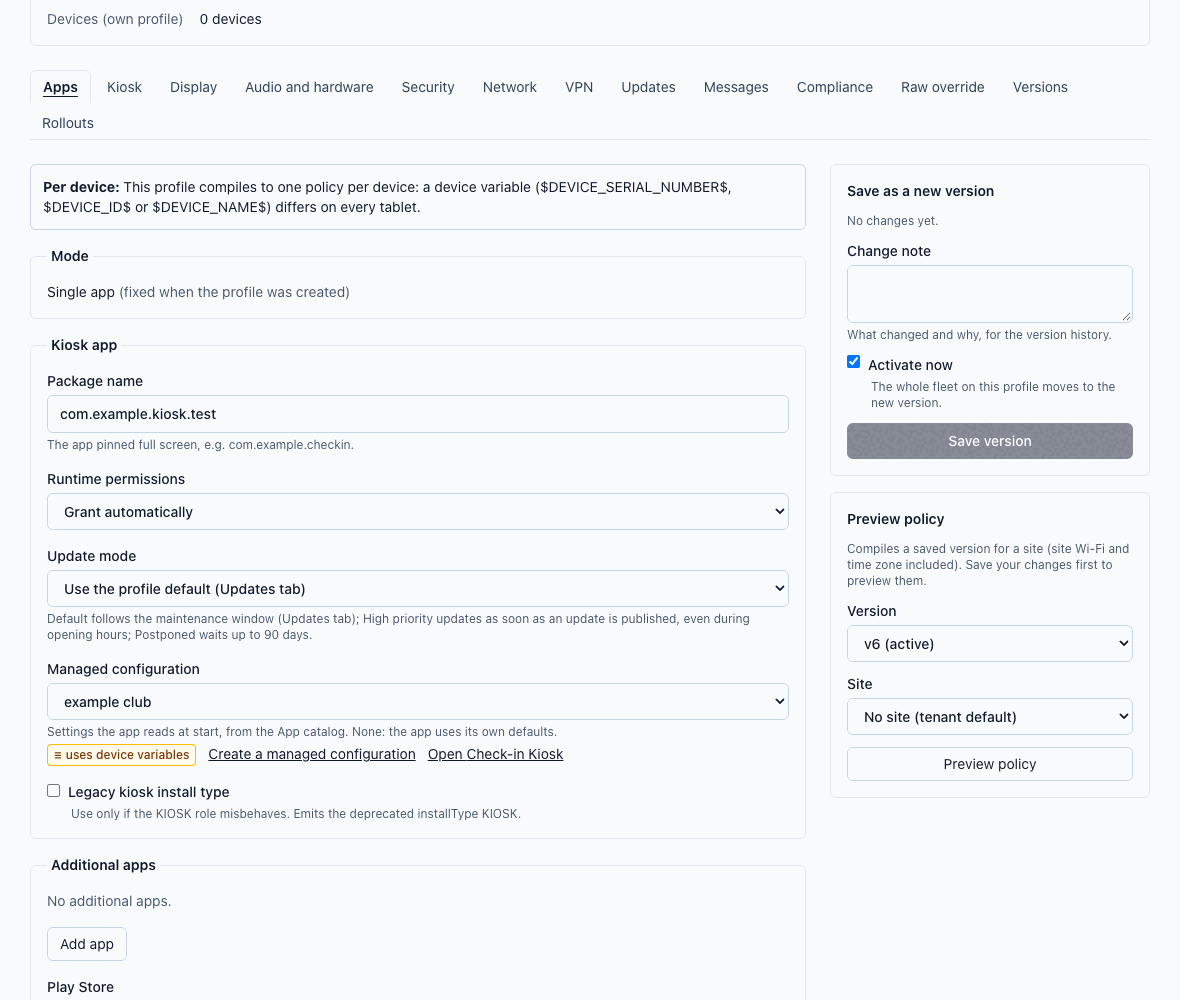Image resolution: width=1180 pixels, height=1000 pixels.
Task: Open the Raw override tab
Action: (x=942, y=87)
